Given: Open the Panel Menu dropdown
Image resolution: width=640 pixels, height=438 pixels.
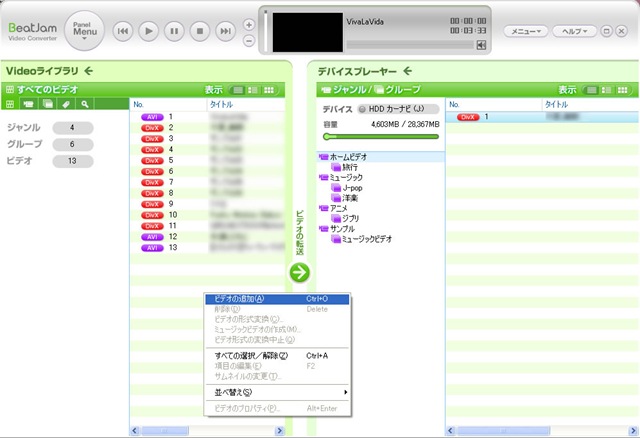Looking at the screenshot, I should 83,31.
